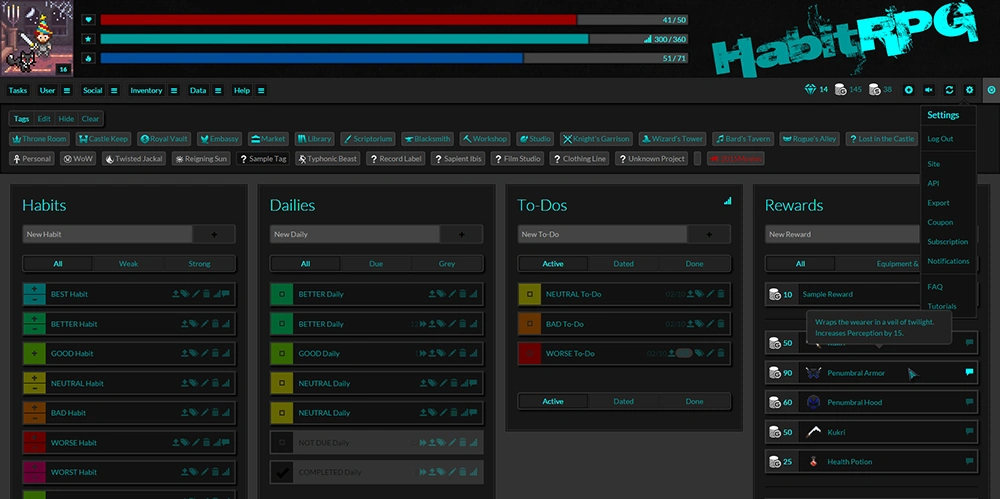This screenshot has width=1000, height=499.
Task: Choose Export in the settings dropdown
Action: tap(938, 203)
